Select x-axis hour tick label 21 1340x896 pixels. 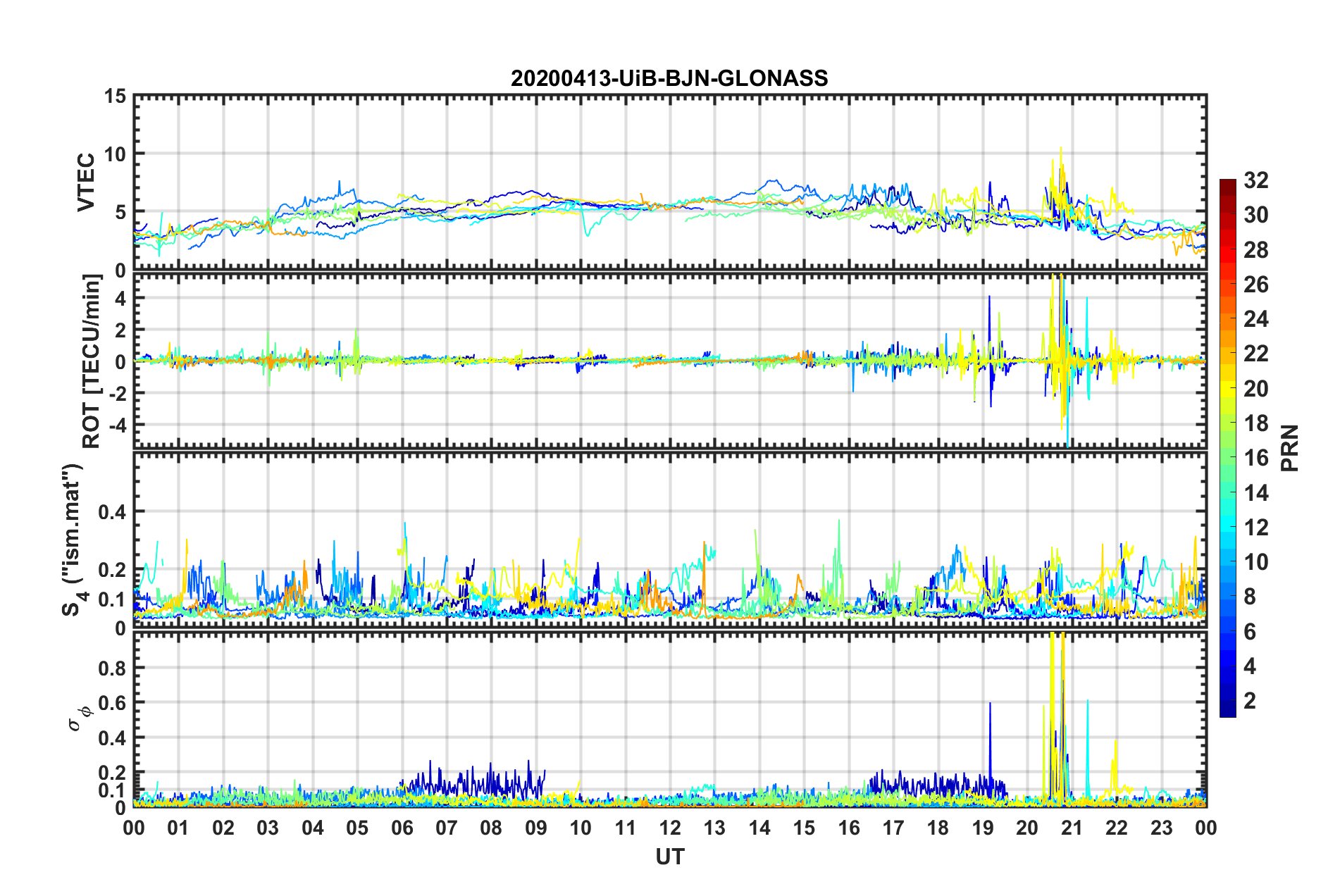click(x=1072, y=828)
